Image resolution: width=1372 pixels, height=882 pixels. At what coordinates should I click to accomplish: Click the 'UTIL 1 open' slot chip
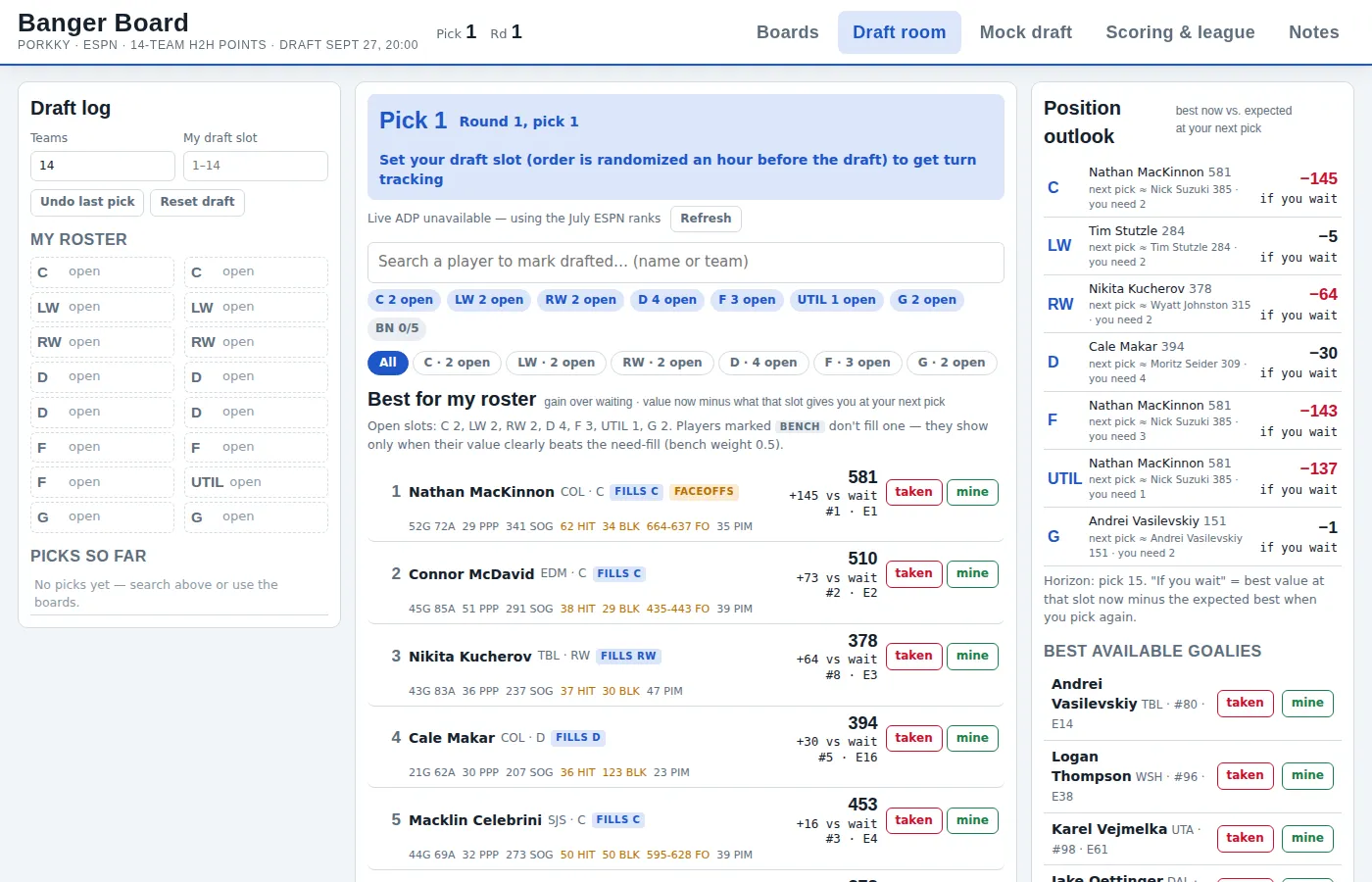[836, 300]
